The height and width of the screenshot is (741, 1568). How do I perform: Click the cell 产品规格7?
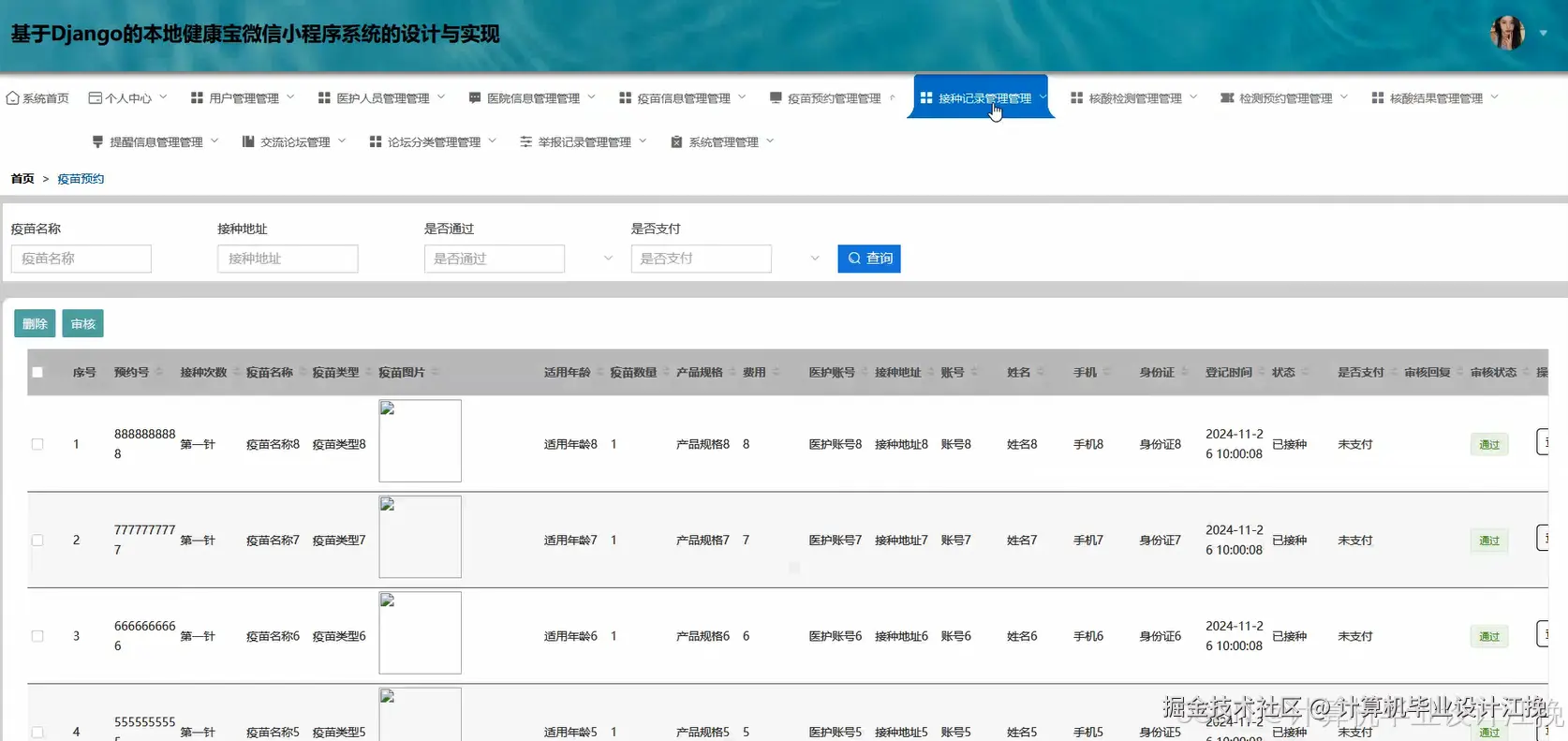703,541
